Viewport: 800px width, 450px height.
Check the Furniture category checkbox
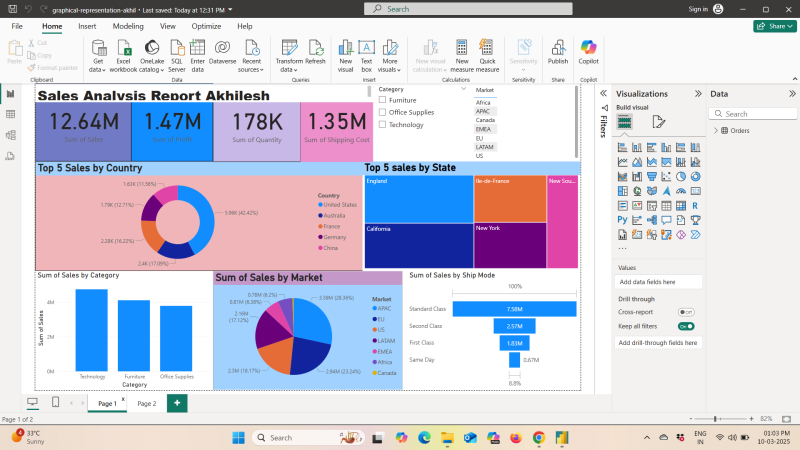(382, 100)
